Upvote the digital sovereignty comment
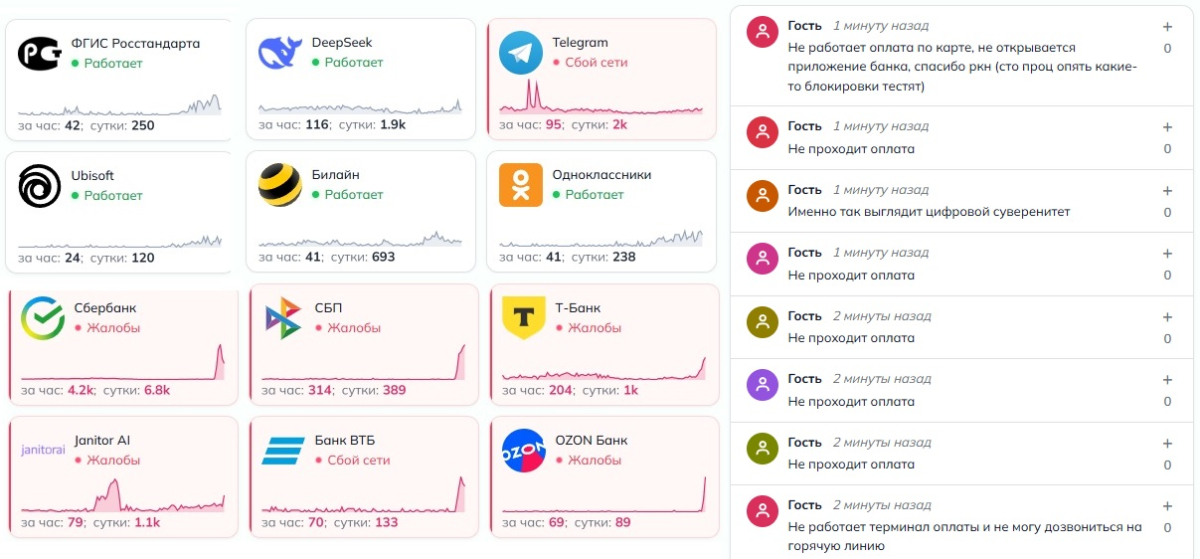This screenshot has height=559, width=1200. (x=1167, y=191)
